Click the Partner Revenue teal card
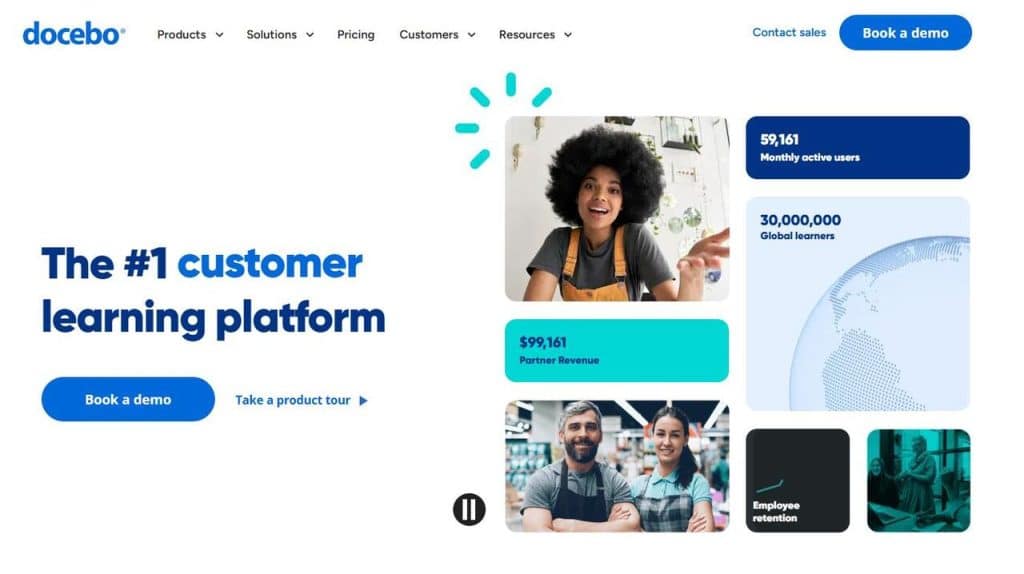Image resolution: width=1024 pixels, height=574 pixels. 616,351
